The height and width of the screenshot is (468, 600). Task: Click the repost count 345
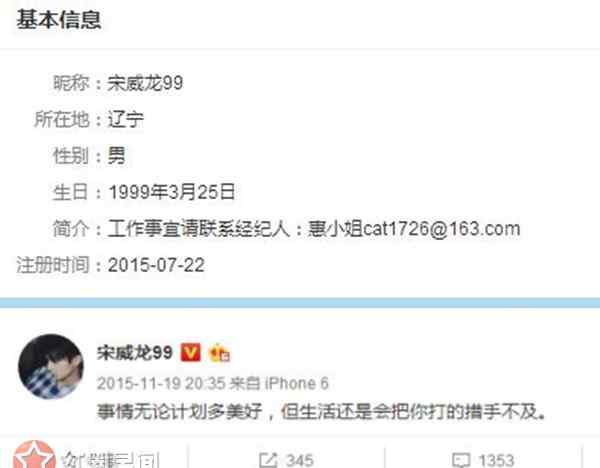(300, 460)
